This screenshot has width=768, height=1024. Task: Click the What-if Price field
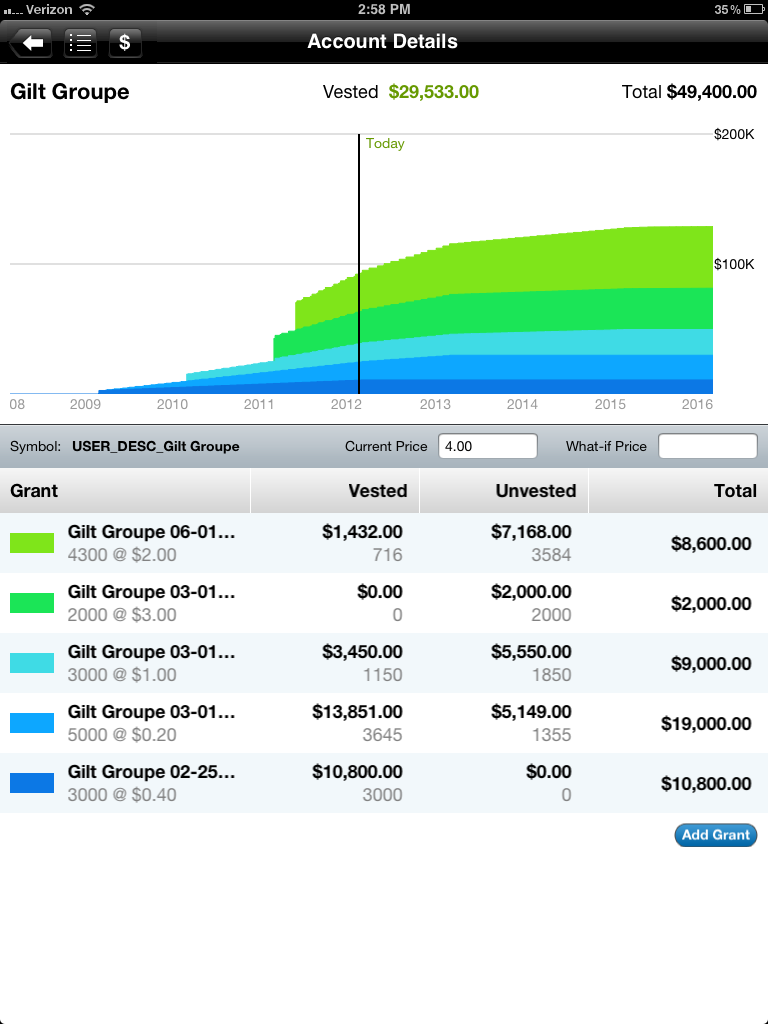click(x=707, y=446)
